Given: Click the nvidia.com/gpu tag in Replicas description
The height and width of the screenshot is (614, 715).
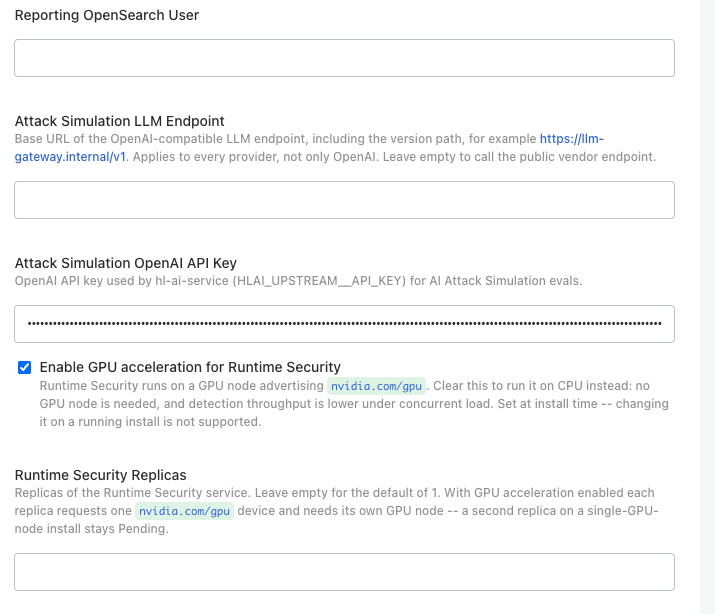Looking at the screenshot, I should pos(184,511).
